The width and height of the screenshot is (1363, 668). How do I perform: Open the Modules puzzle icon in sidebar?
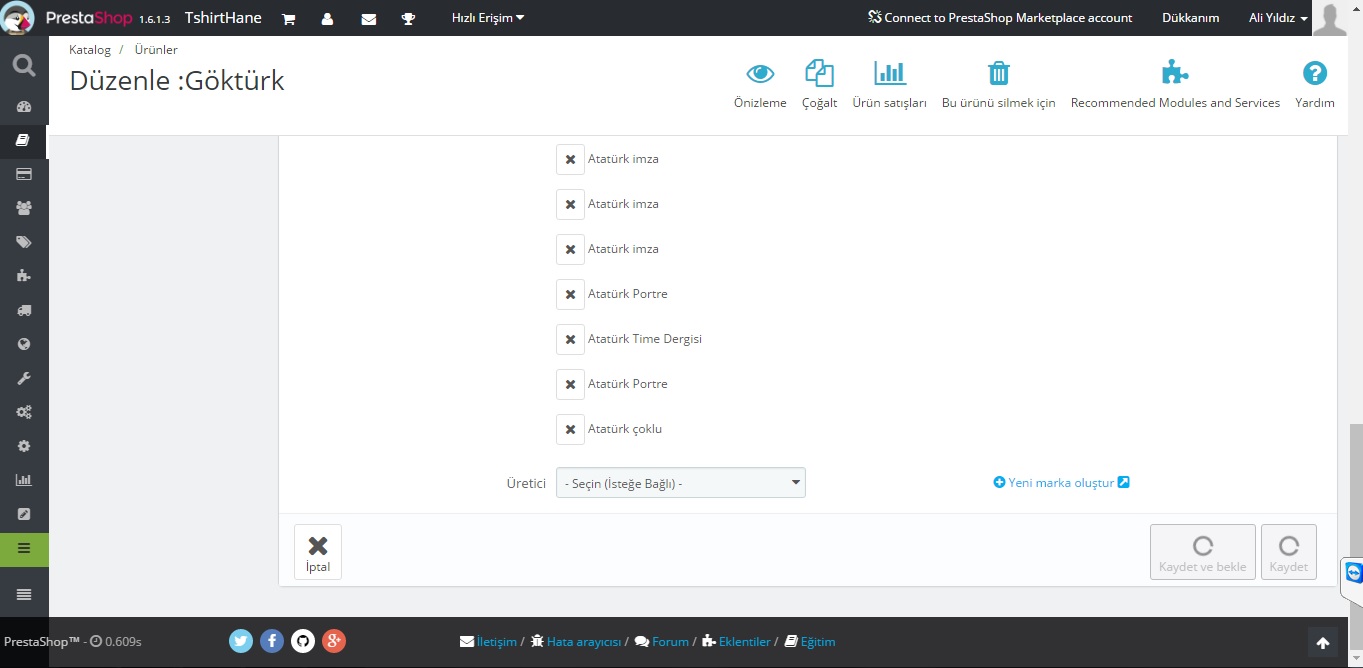pos(24,276)
